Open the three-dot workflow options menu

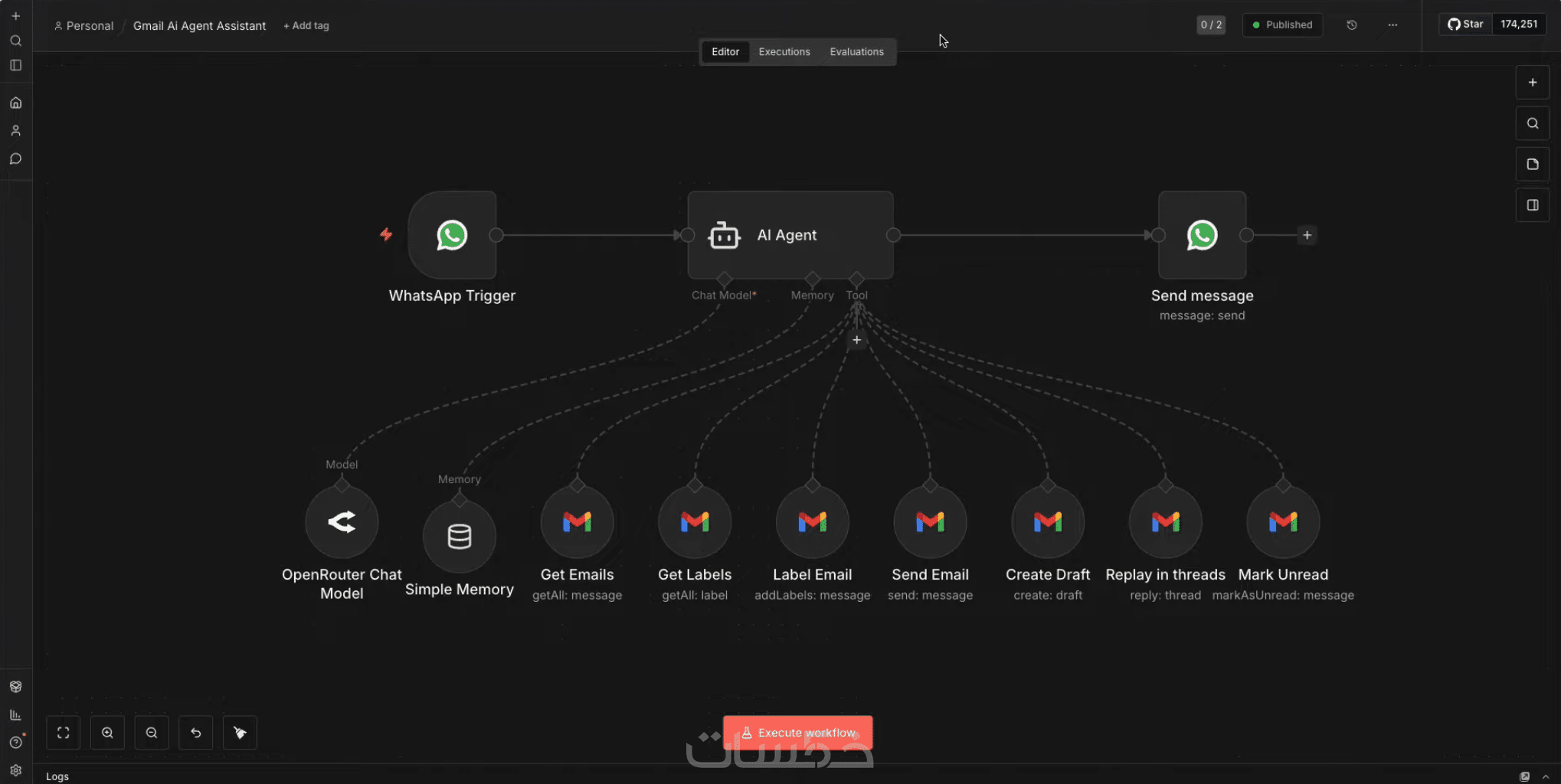click(x=1392, y=24)
